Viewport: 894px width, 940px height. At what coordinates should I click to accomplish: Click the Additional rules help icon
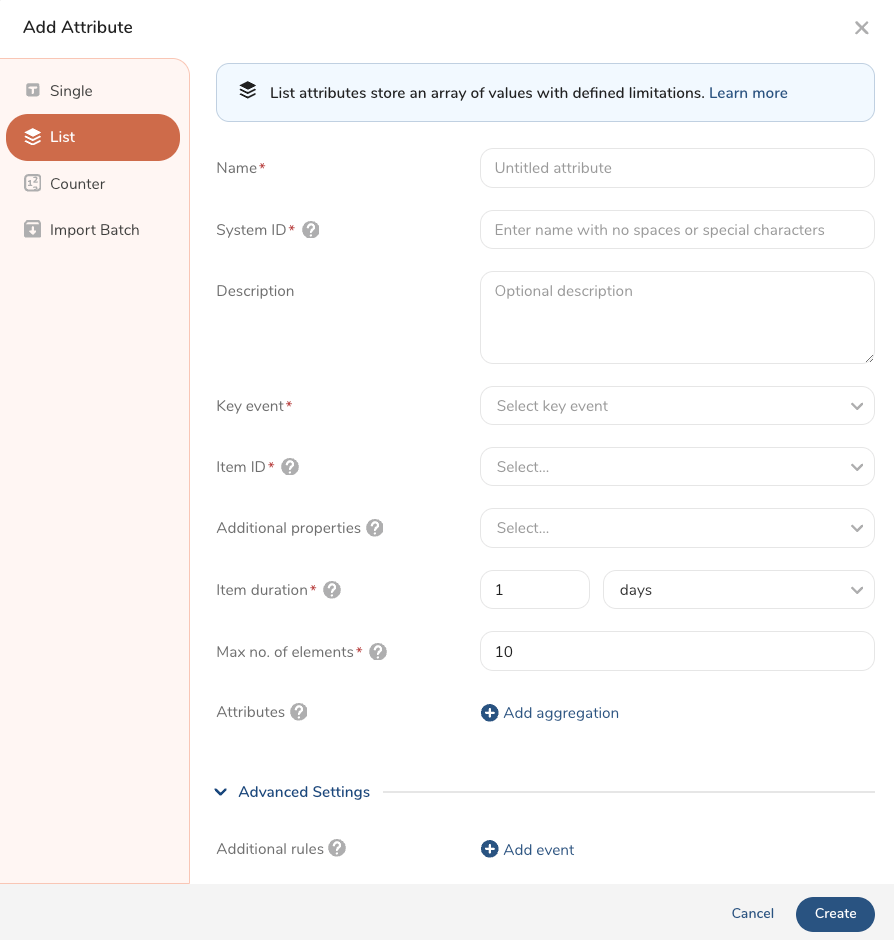pyautogui.click(x=337, y=849)
